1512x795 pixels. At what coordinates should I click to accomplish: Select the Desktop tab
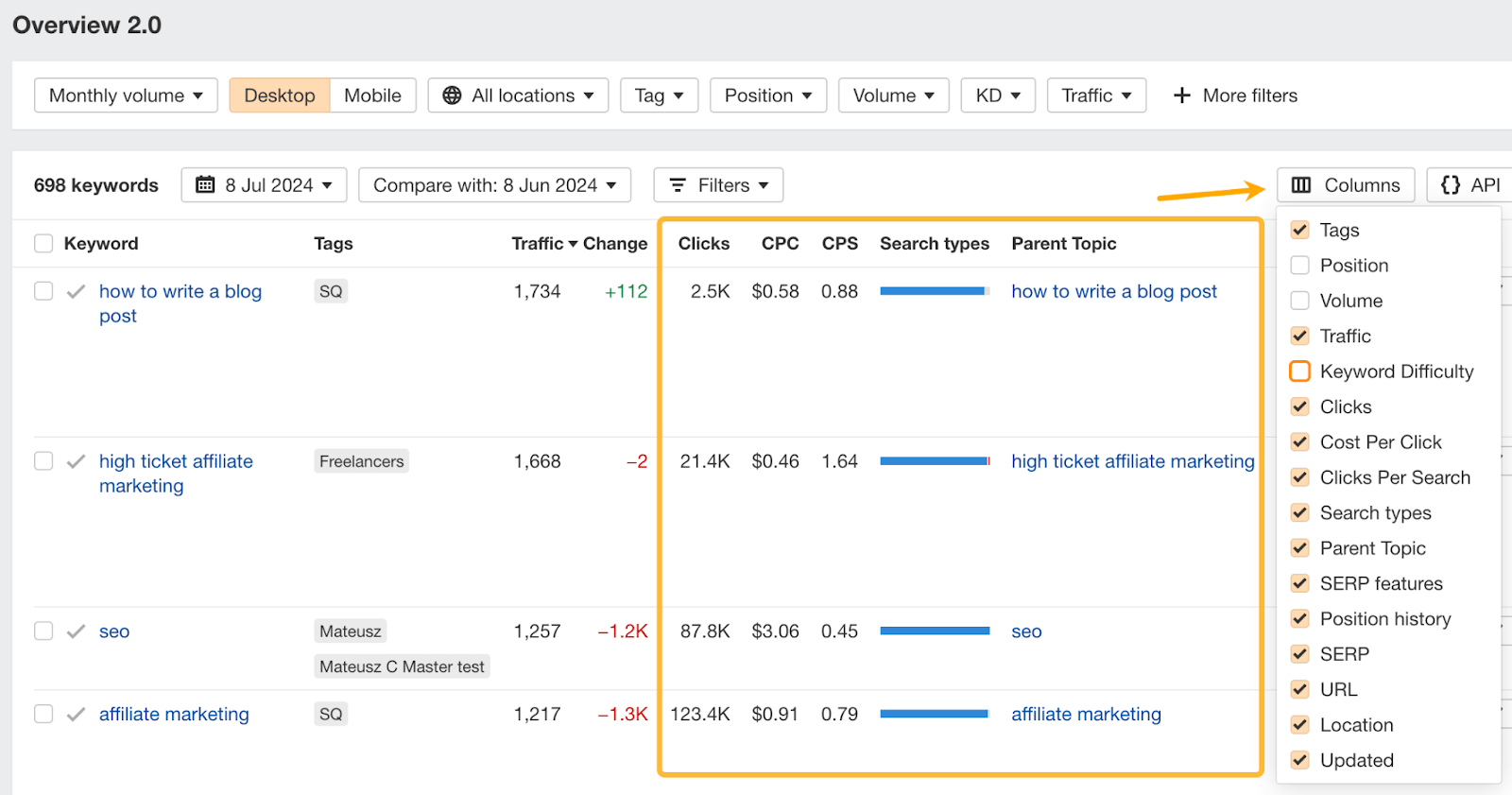pos(280,95)
